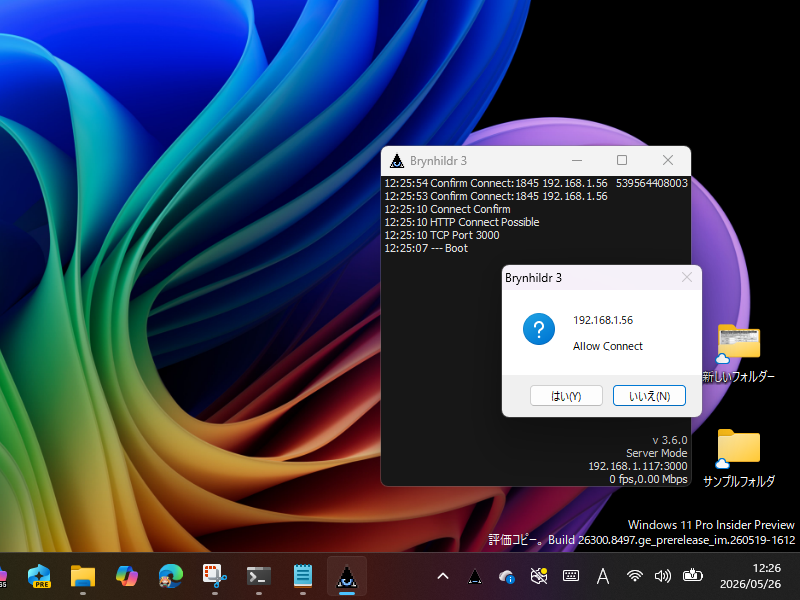Click the 'v 3.6.0' version text
The height and width of the screenshot is (600, 800).
670,440
